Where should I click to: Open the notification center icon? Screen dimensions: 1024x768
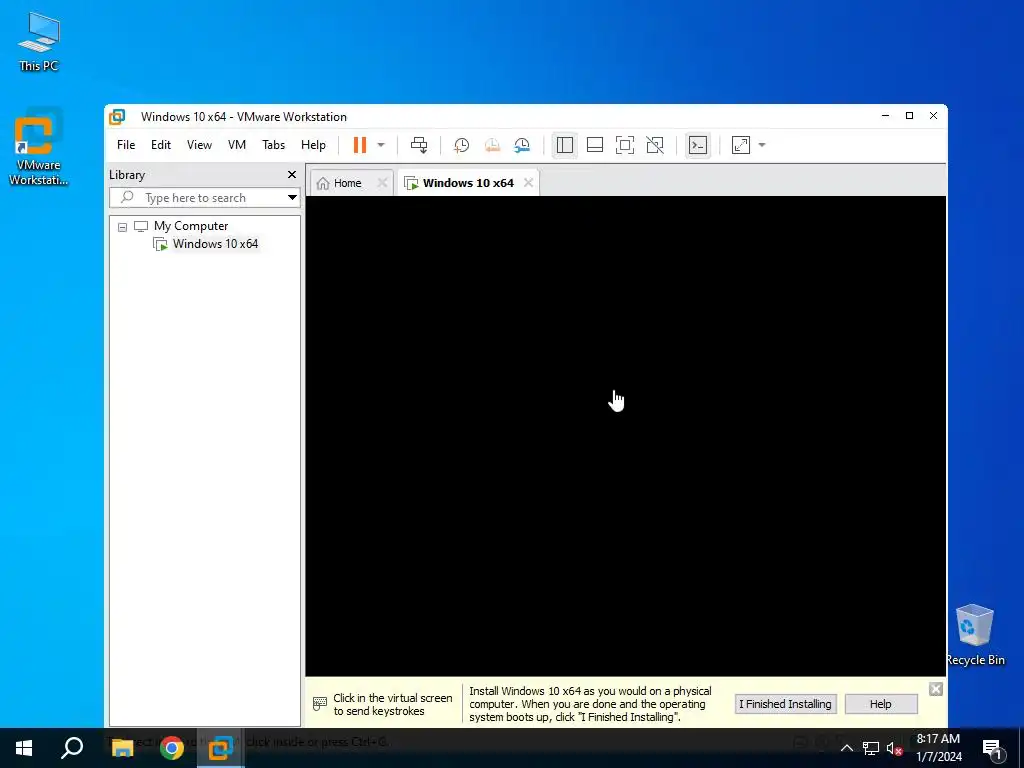click(992, 748)
